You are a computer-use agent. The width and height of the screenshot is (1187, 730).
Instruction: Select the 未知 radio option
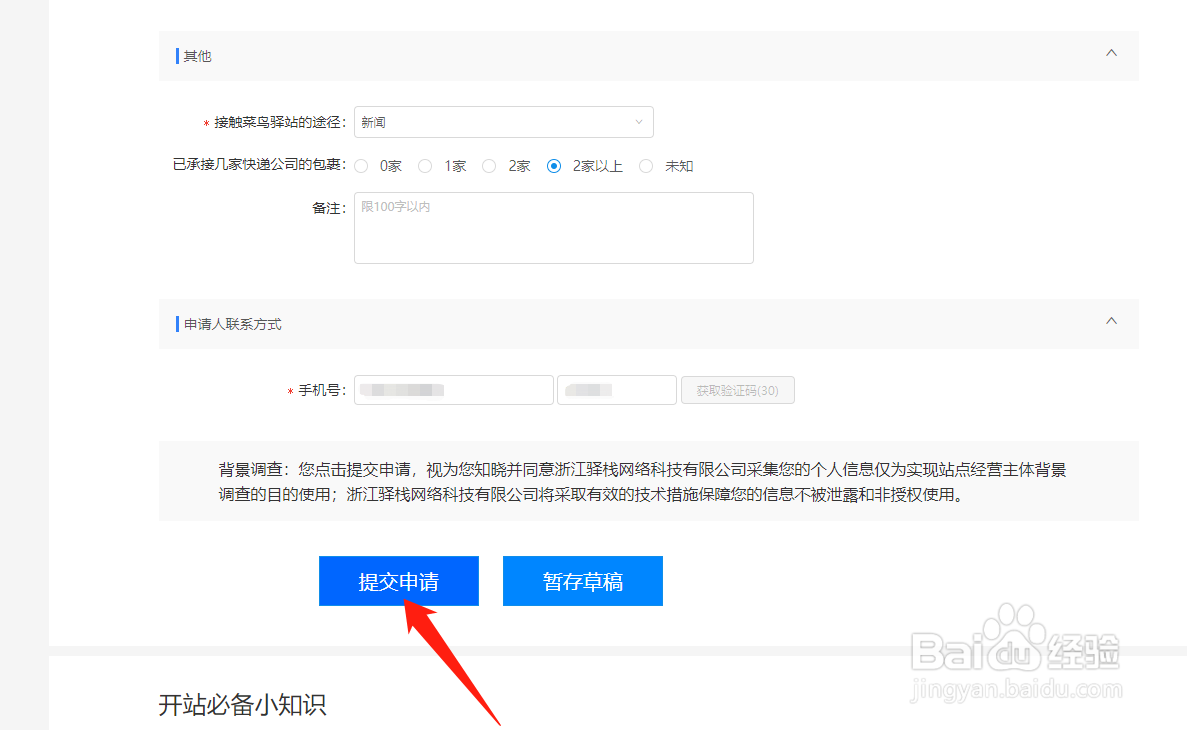646,167
